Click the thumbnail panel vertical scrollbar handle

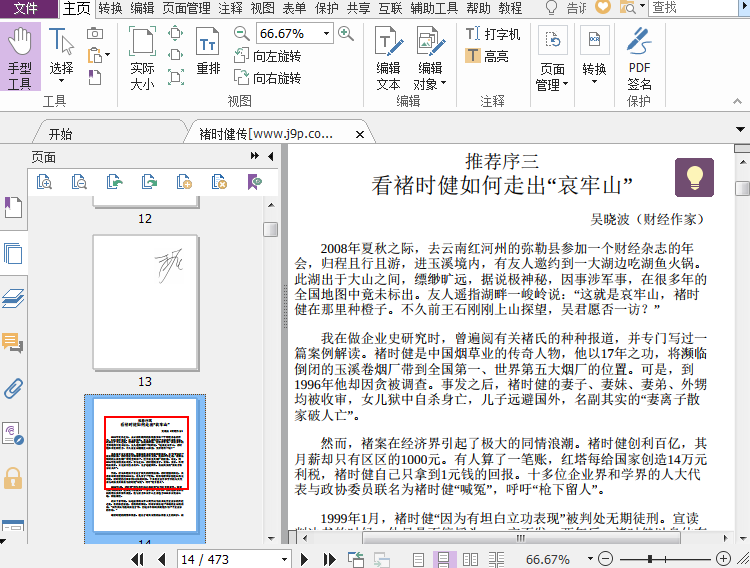click(x=271, y=229)
